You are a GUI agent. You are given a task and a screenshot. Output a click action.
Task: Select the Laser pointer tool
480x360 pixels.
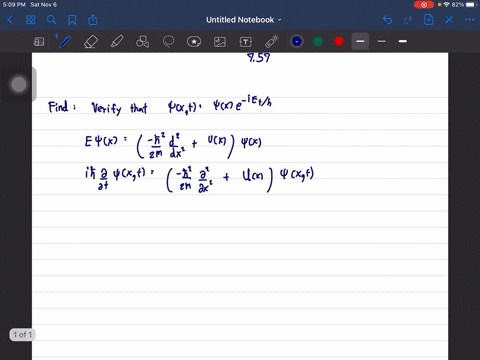[272, 42]
